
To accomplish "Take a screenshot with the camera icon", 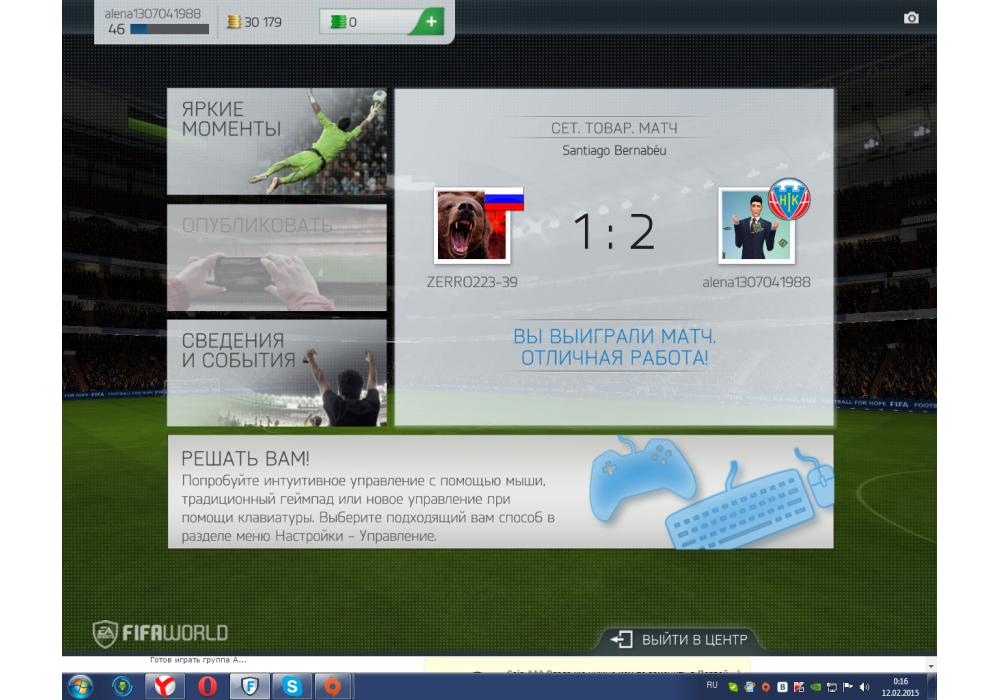I will tap(911, 18).
